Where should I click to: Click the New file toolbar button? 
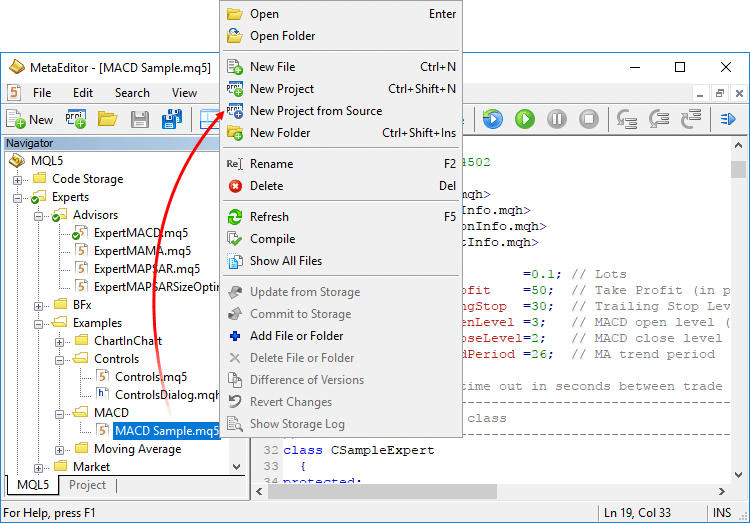[x=31, y=119]
